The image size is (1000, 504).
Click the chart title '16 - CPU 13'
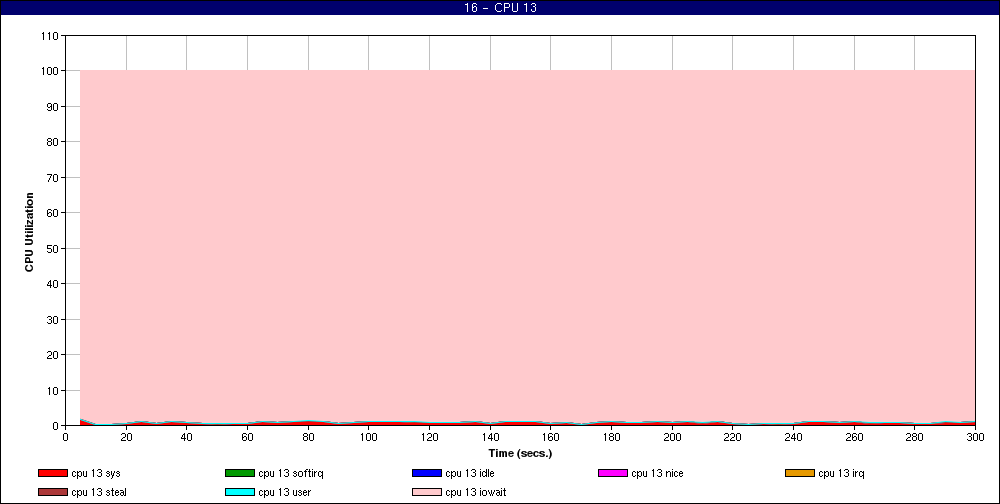pyautogui.click(x=500, y=8)
